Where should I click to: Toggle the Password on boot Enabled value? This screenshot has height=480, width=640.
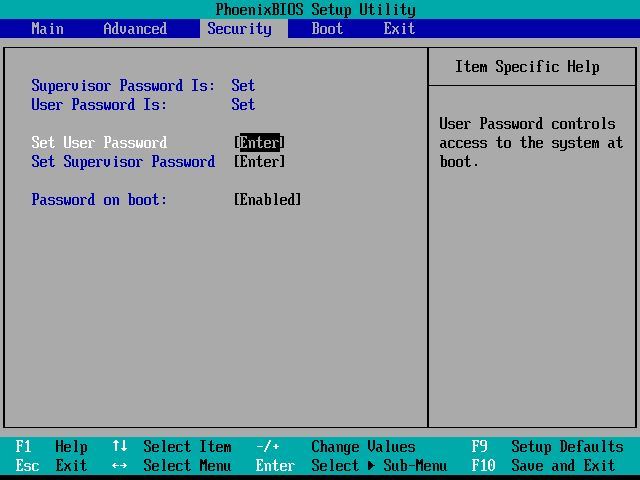pyautogui.click(x=267, y=200)
